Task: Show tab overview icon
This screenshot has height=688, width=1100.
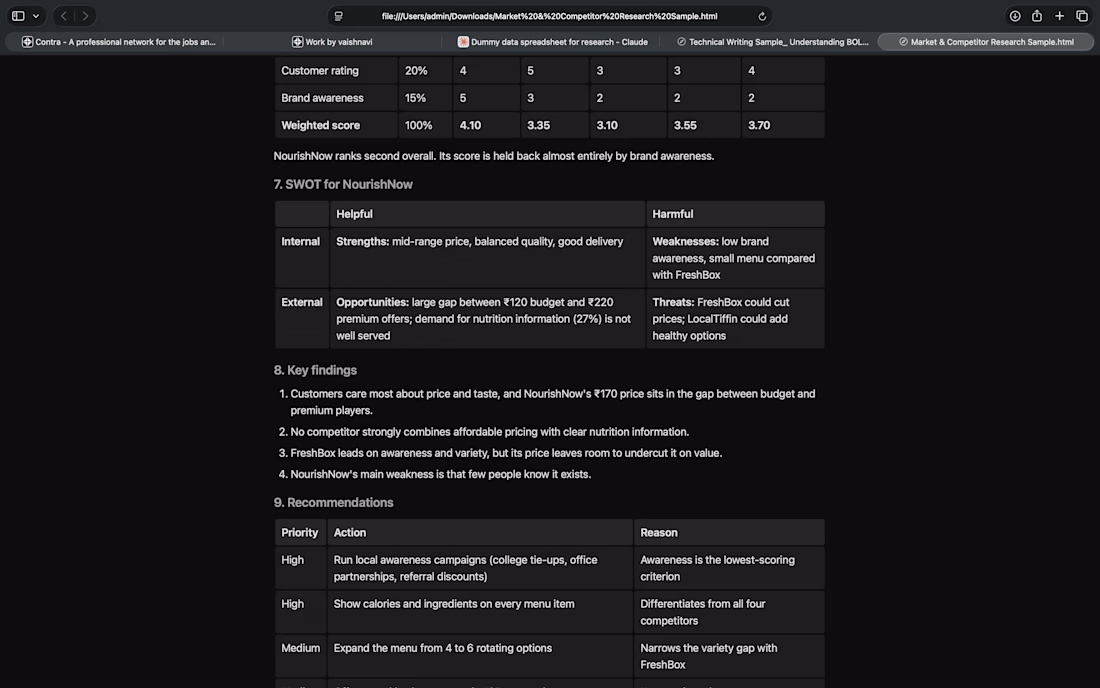Action: [x=1082, y=15]
